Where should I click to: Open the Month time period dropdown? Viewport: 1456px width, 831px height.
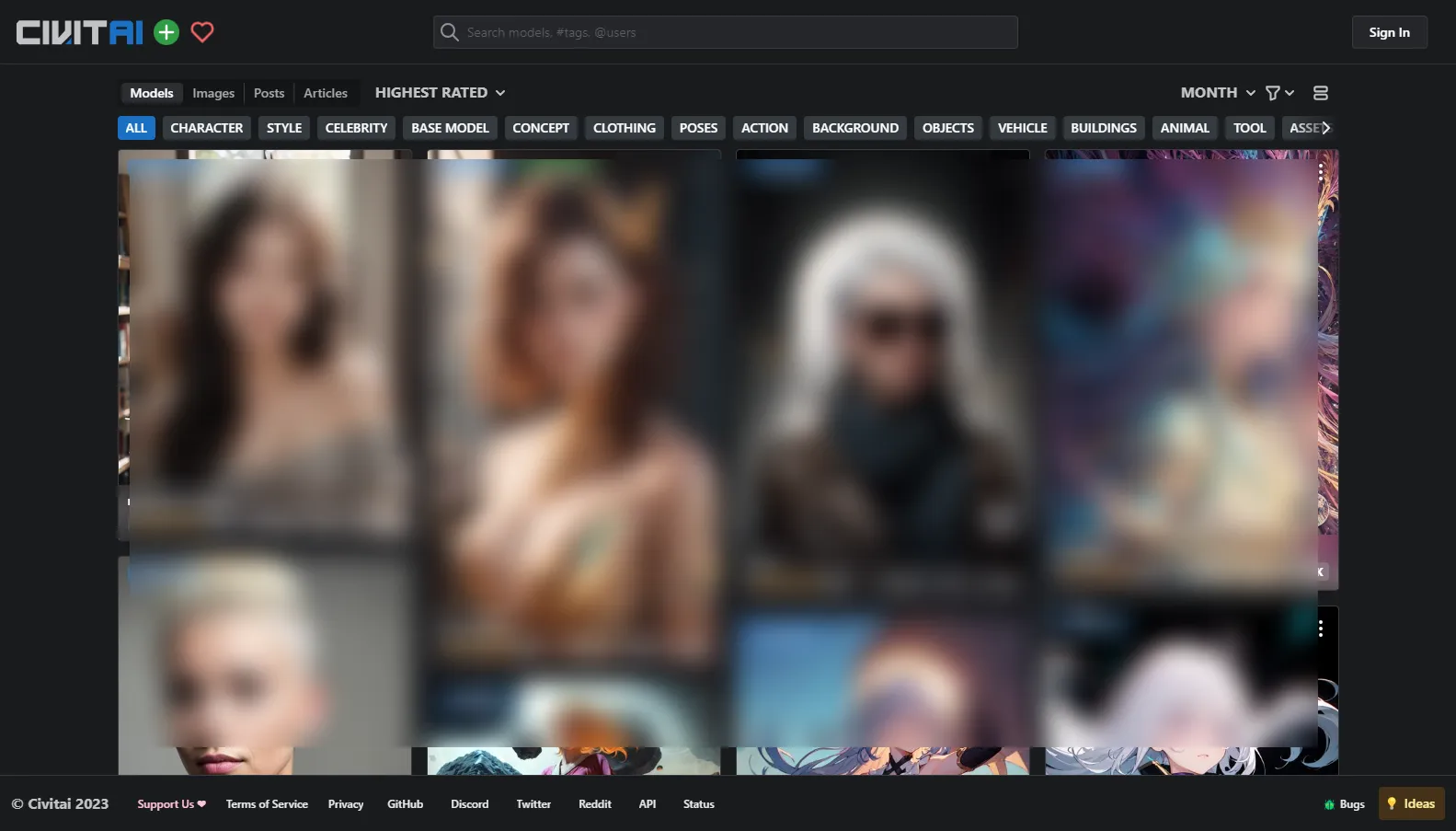1217,93
